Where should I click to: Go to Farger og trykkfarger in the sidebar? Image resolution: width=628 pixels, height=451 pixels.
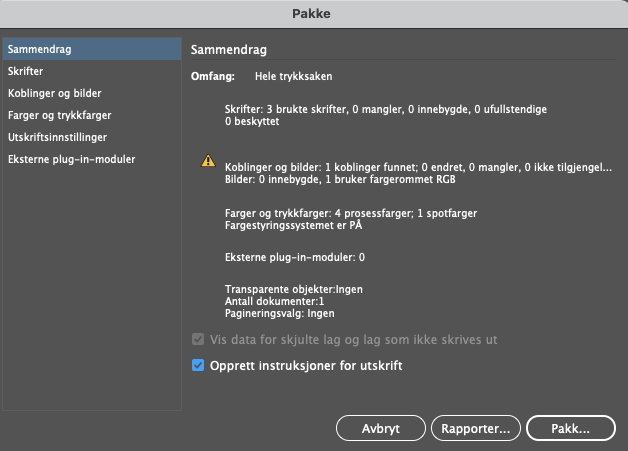59,115
